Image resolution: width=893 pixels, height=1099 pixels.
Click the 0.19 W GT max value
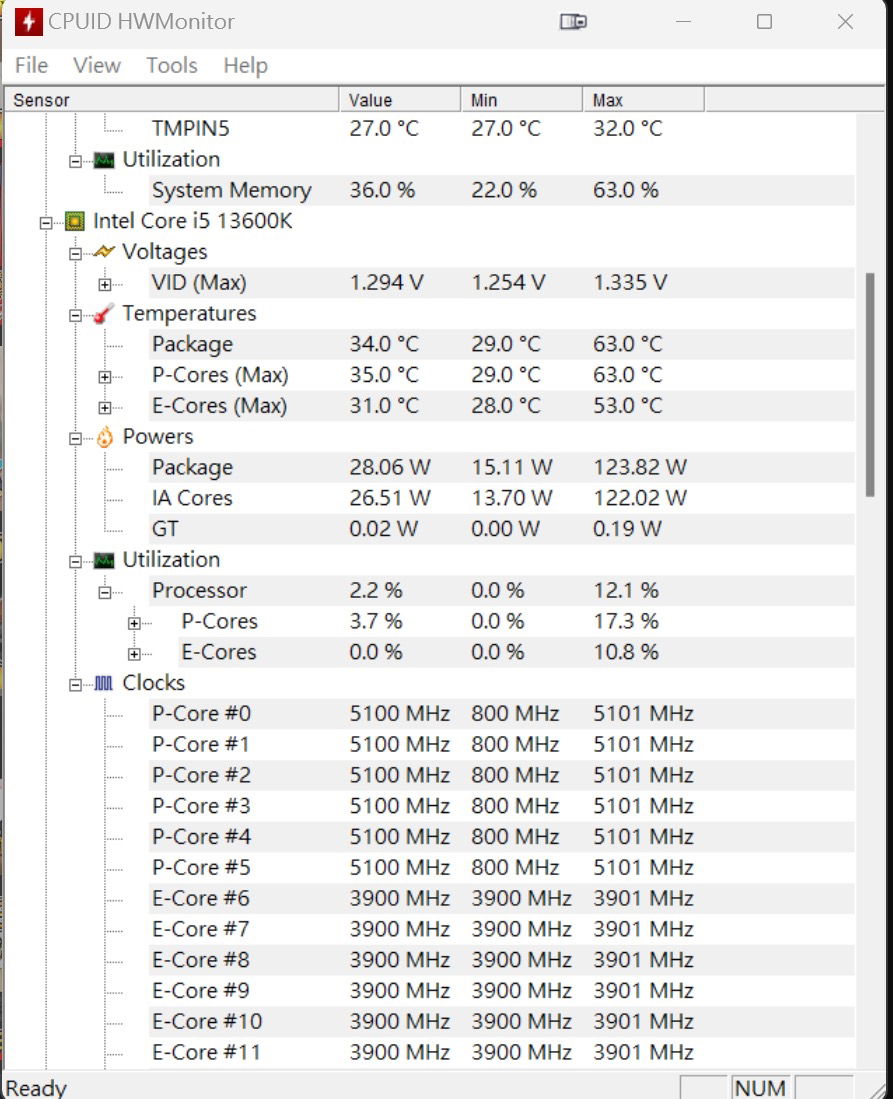(x=627, y=529)
